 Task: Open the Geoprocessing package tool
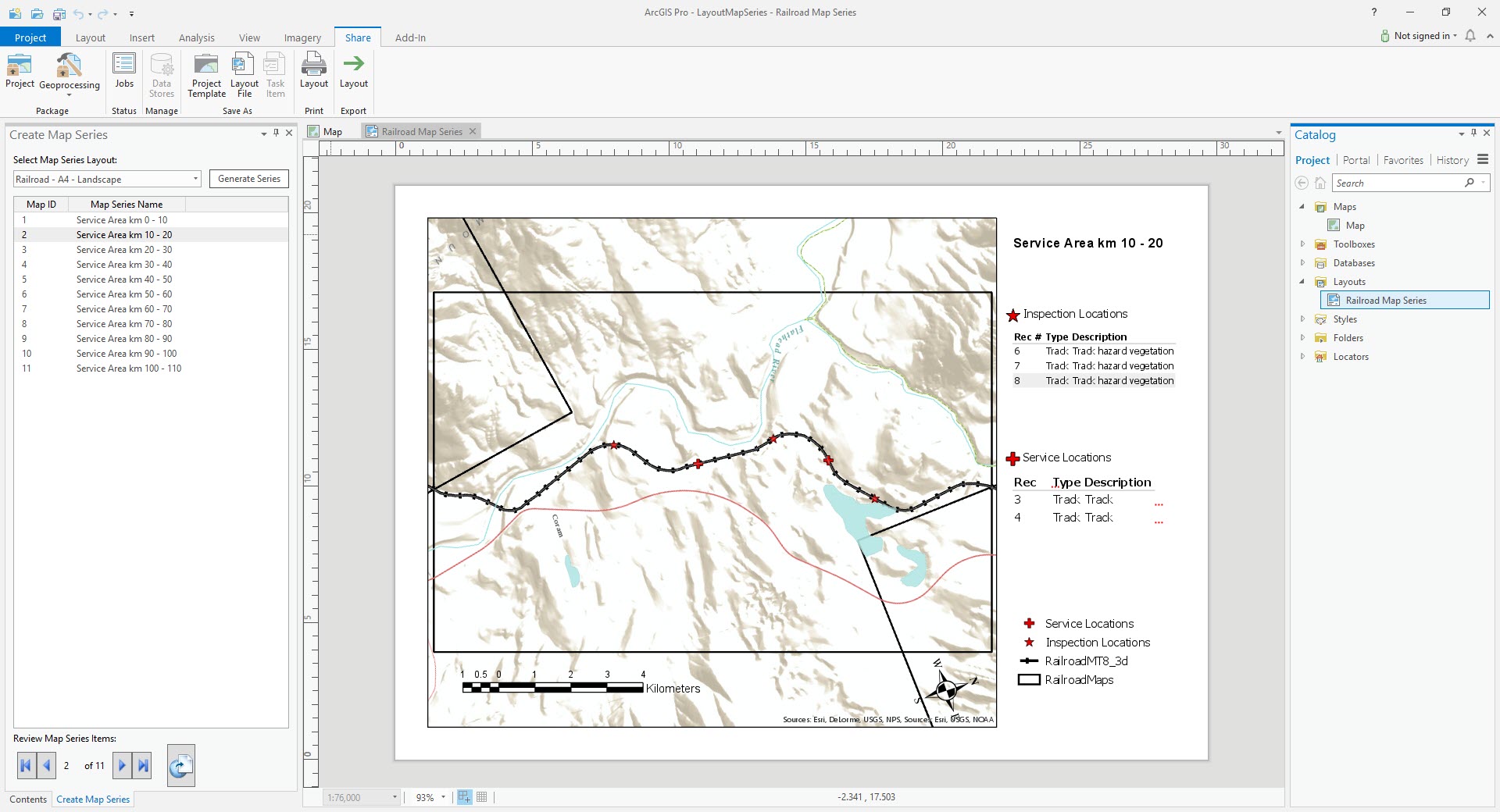(x=69, y=74)
